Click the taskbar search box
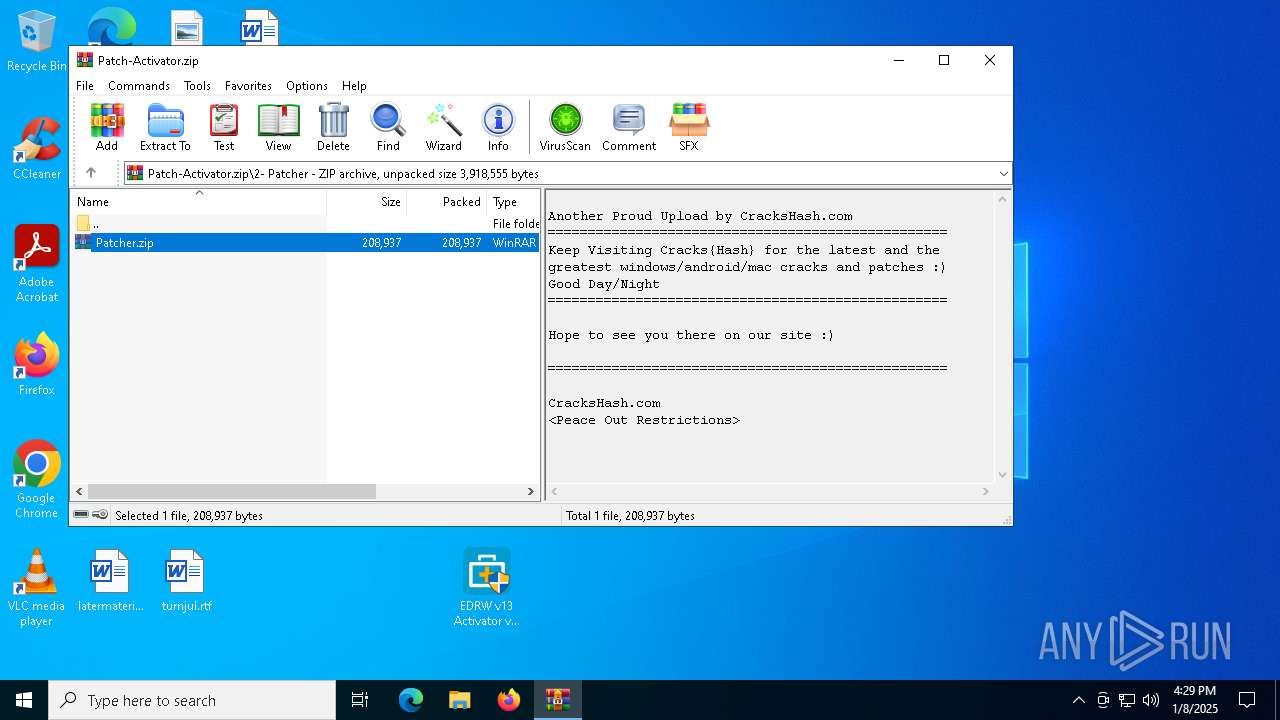Viewport: 1280px width, 720px height. 192,700
